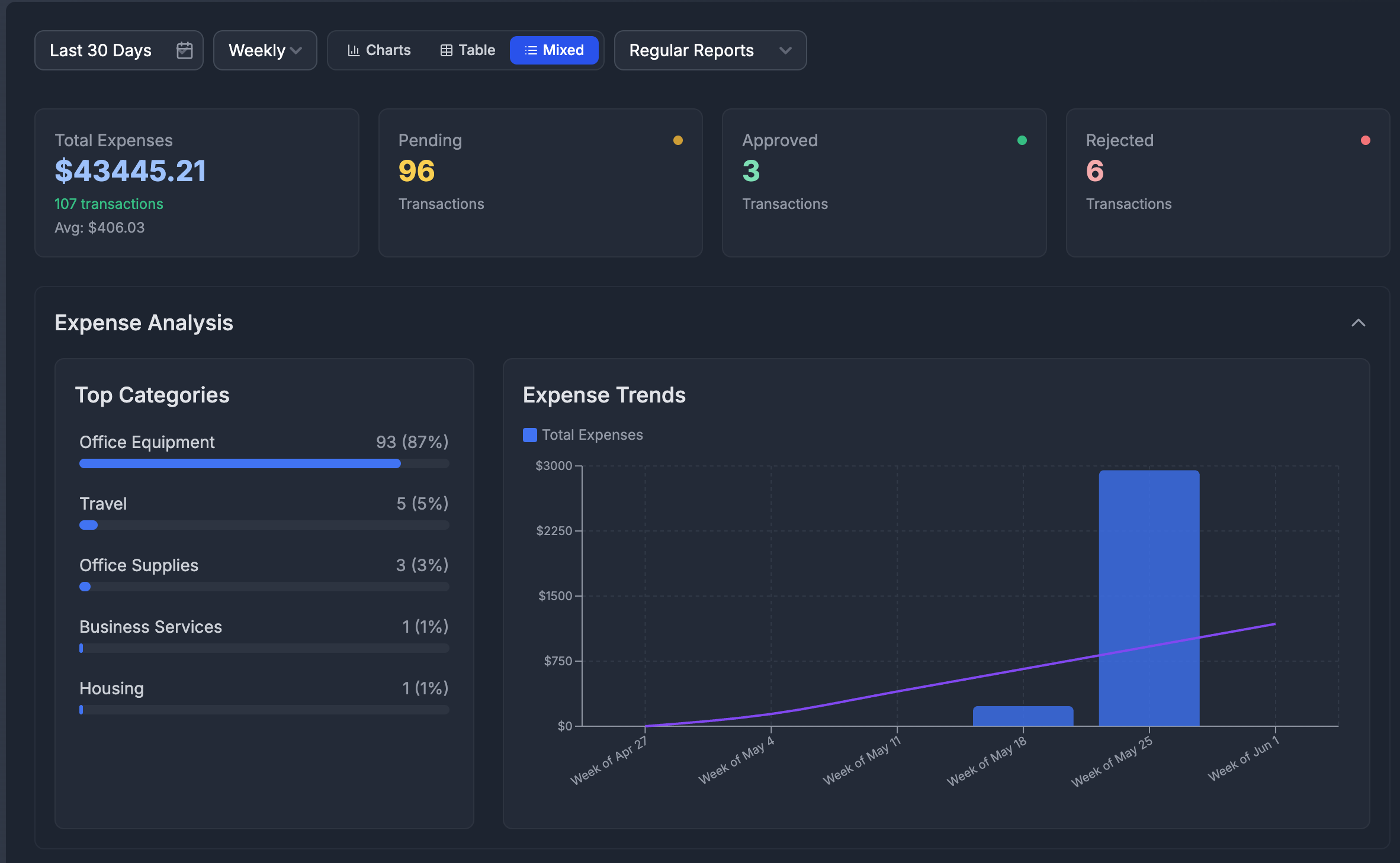Click the red Rejected status dot
Viewport: 1400px width, 863px height.
click(x=1365, y=140)
